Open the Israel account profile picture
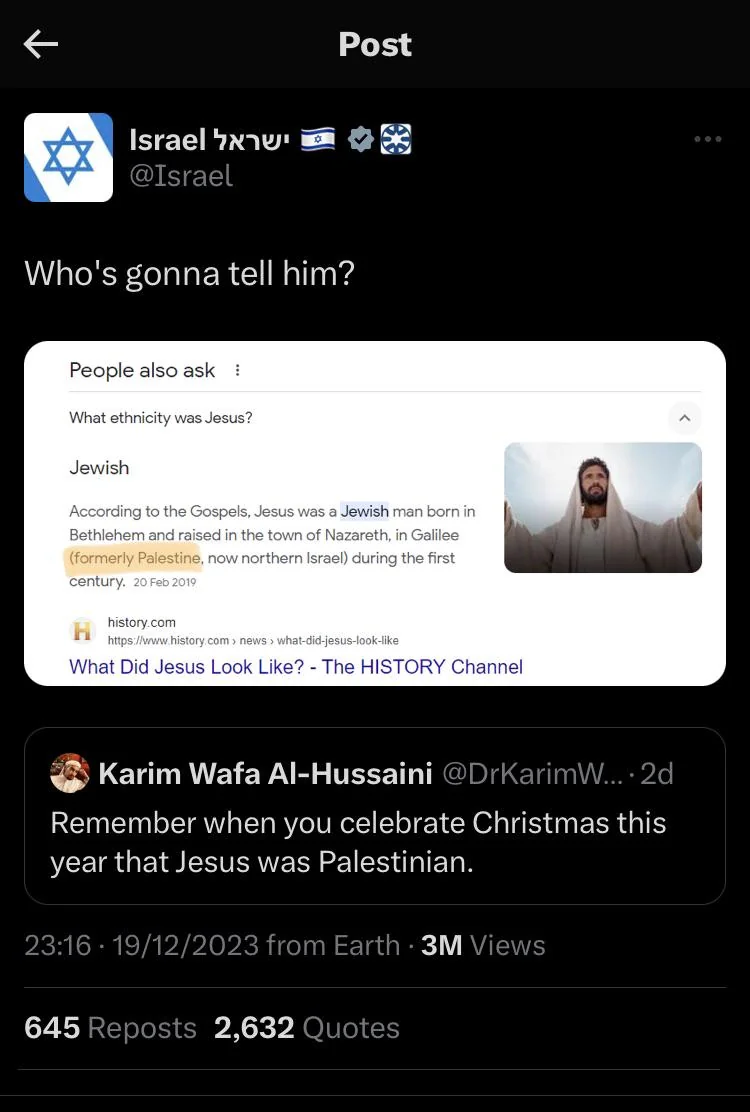The image size is (750, 1112). (68, 157)
